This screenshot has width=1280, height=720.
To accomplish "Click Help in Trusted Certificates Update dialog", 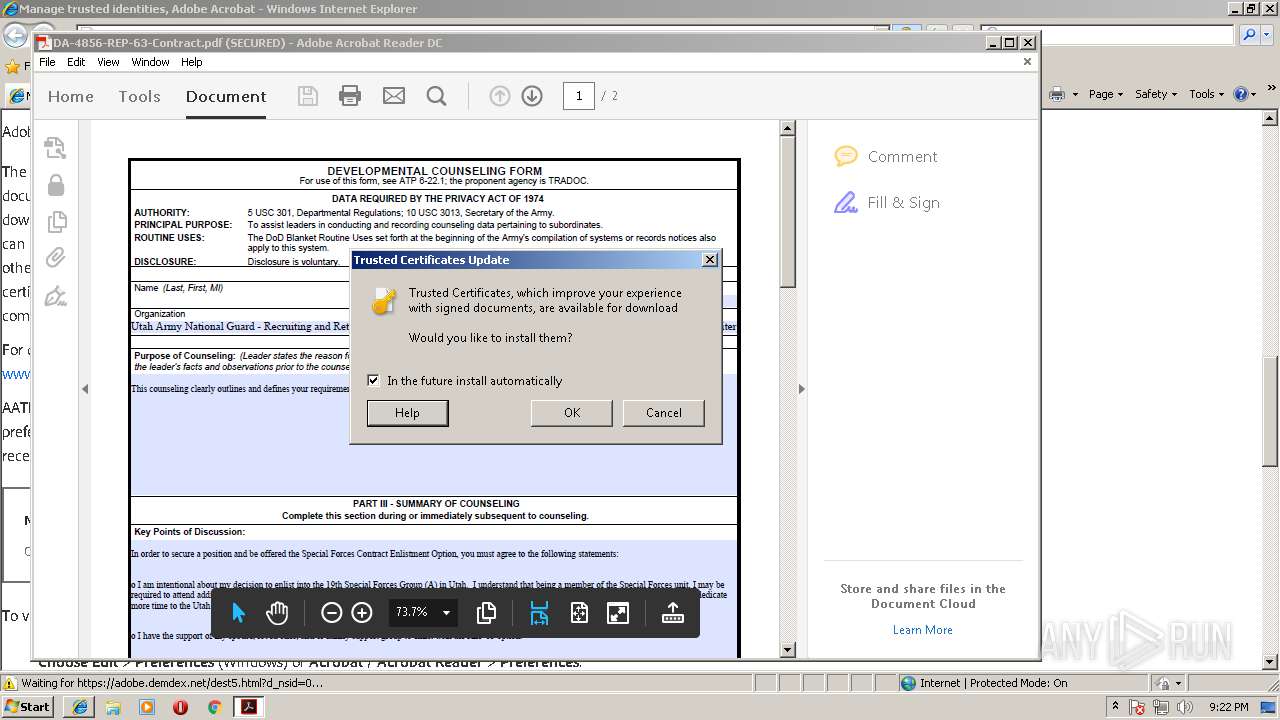I will click(x=407, y=413).
